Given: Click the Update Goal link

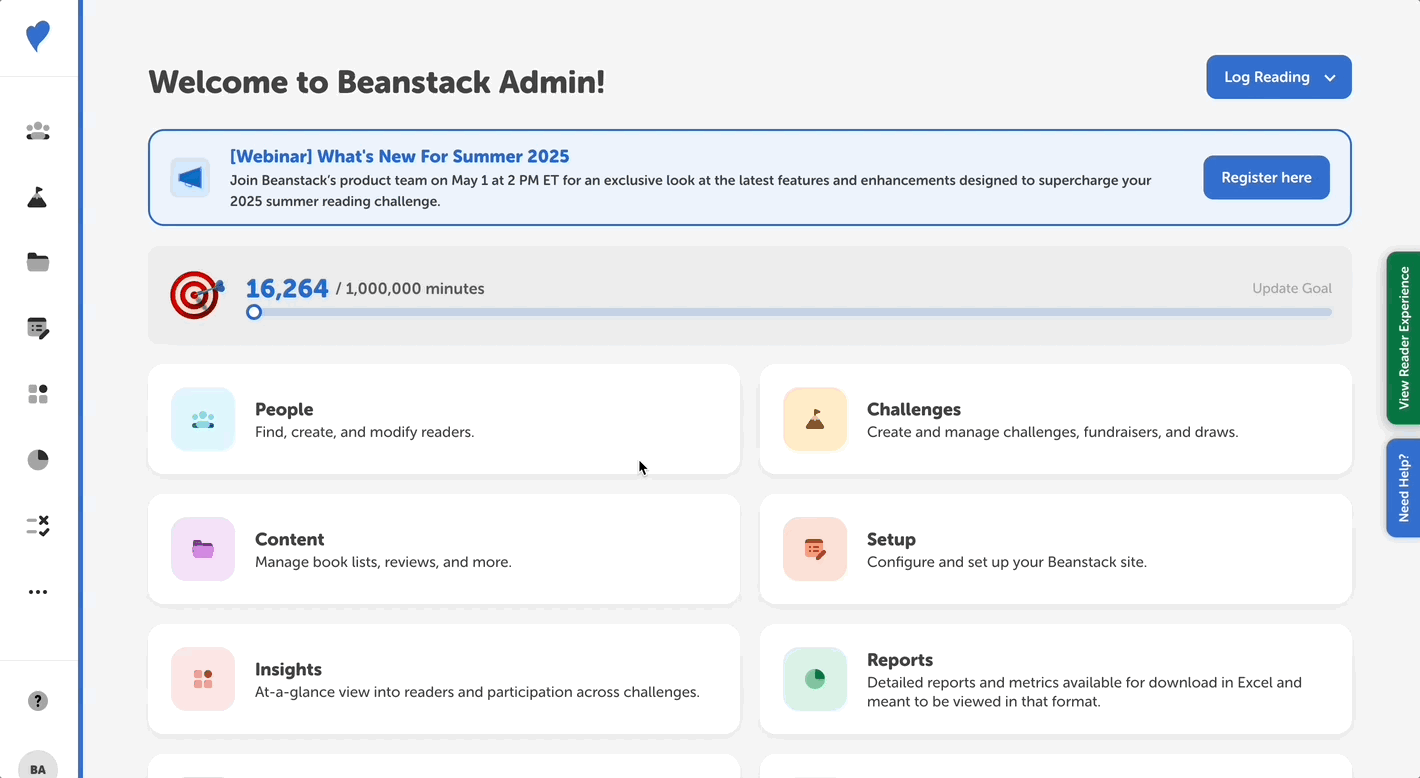Looking at the screenshot, I should (1291, 288).
